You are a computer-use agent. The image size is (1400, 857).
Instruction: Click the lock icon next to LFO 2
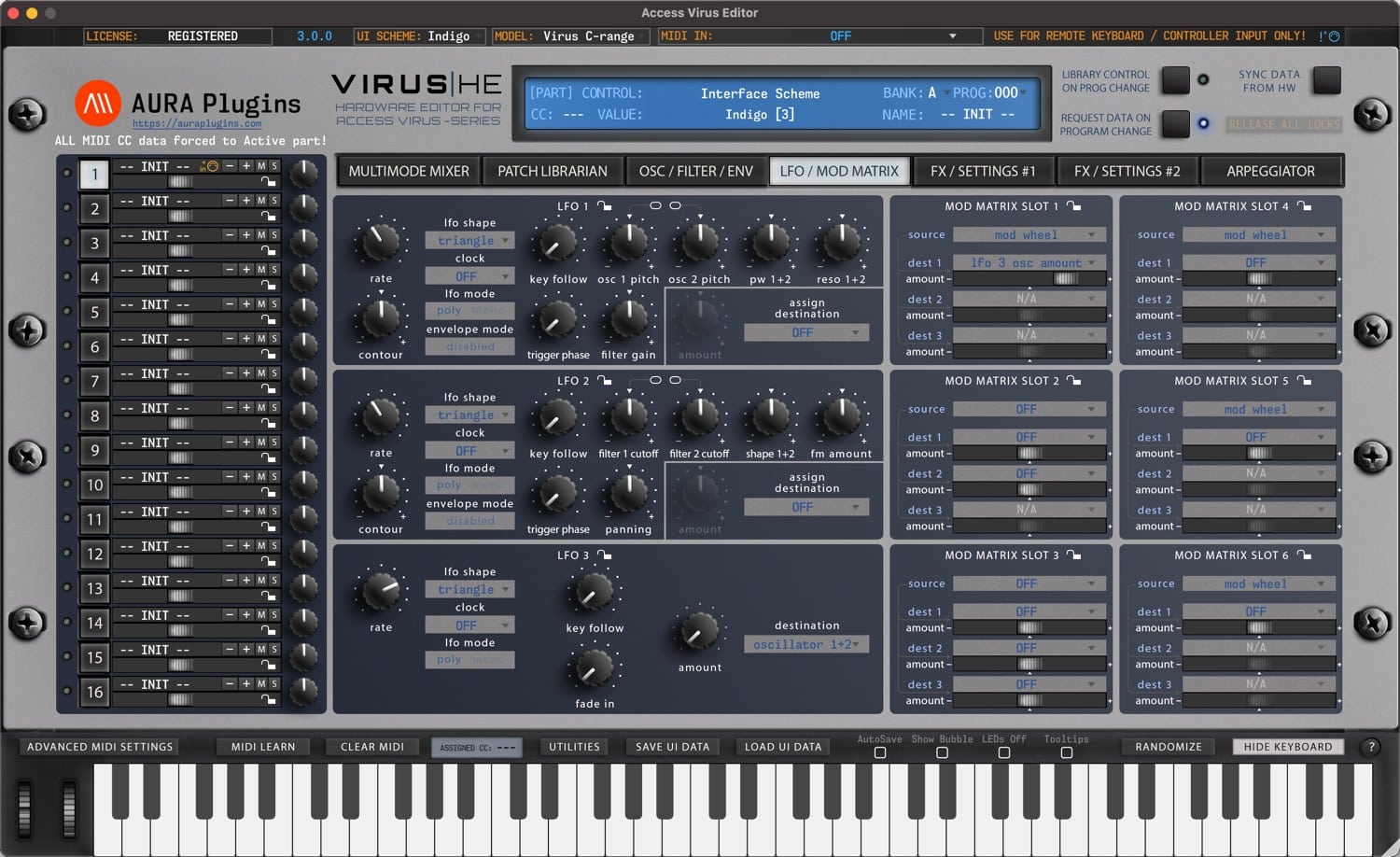(605, 381)
